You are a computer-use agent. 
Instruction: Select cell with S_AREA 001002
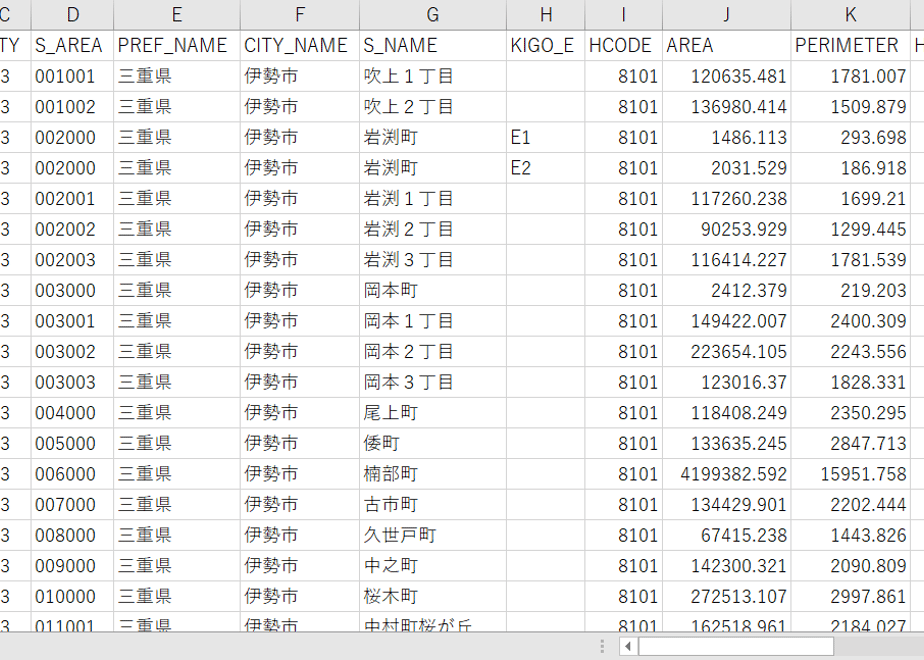coord(72,107)
